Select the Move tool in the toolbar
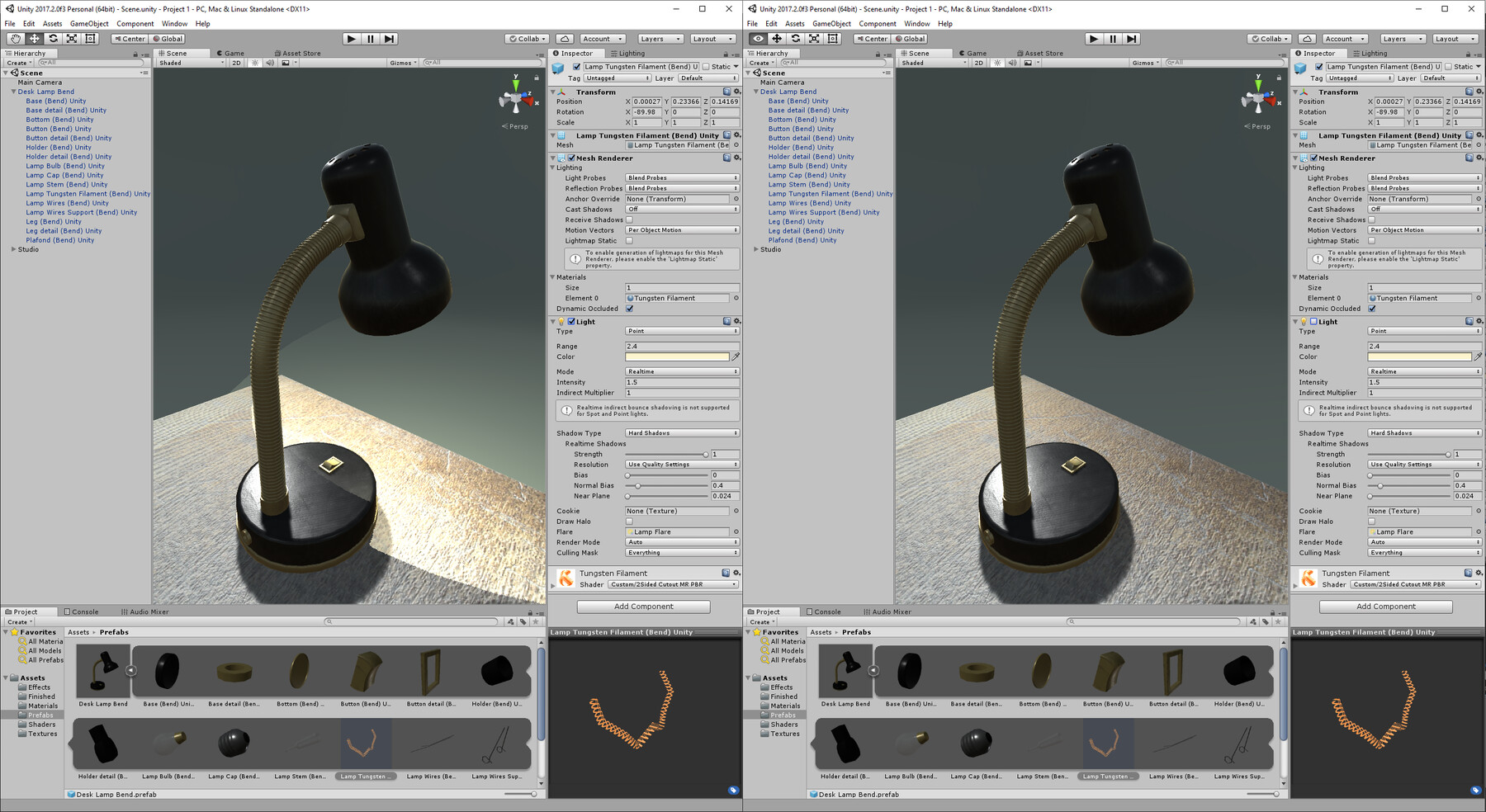This screenshot has height=812, width=1486. (33, 39)
